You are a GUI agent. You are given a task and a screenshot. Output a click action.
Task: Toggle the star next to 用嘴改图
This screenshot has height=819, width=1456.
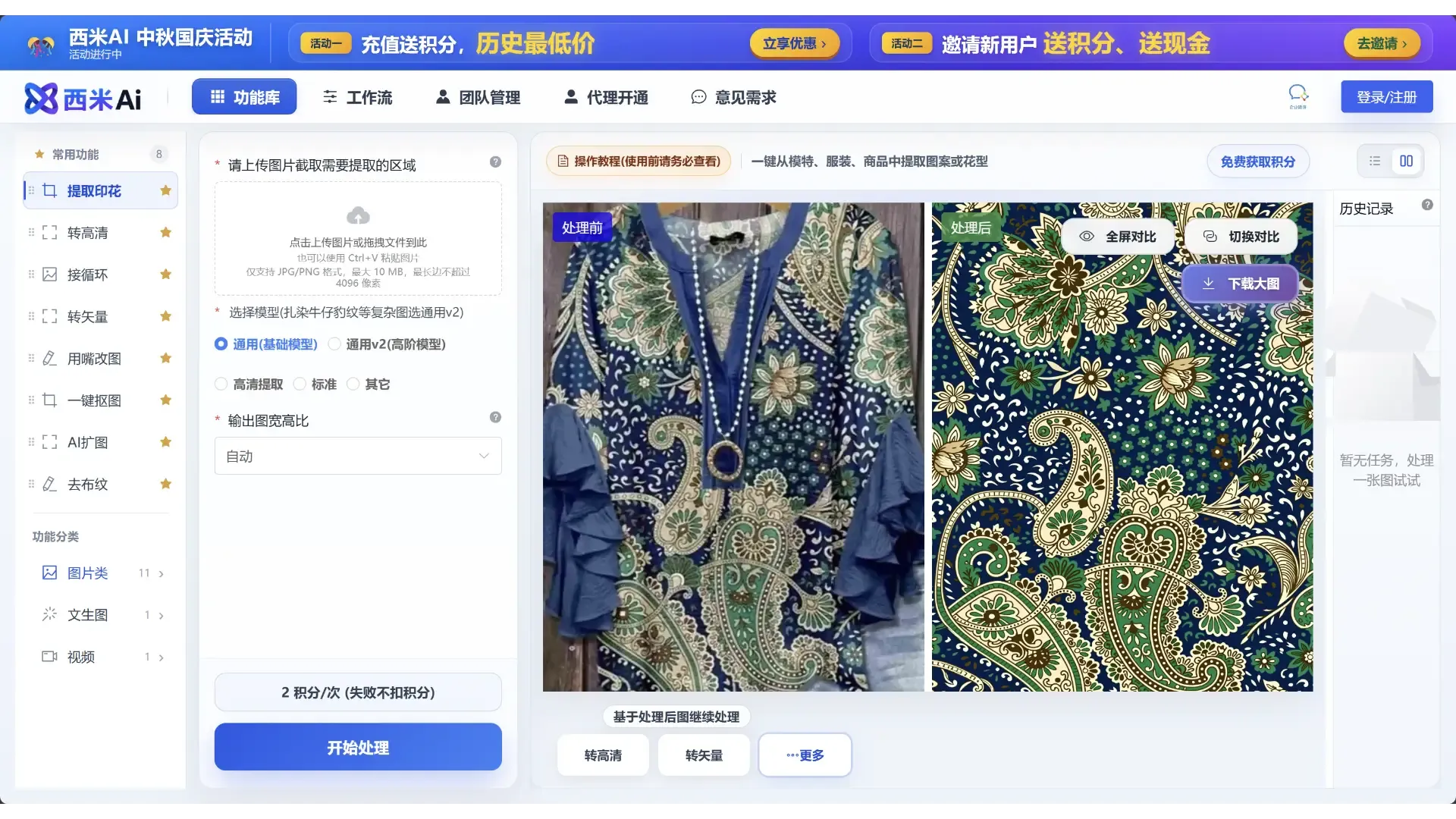click(165, 358)
